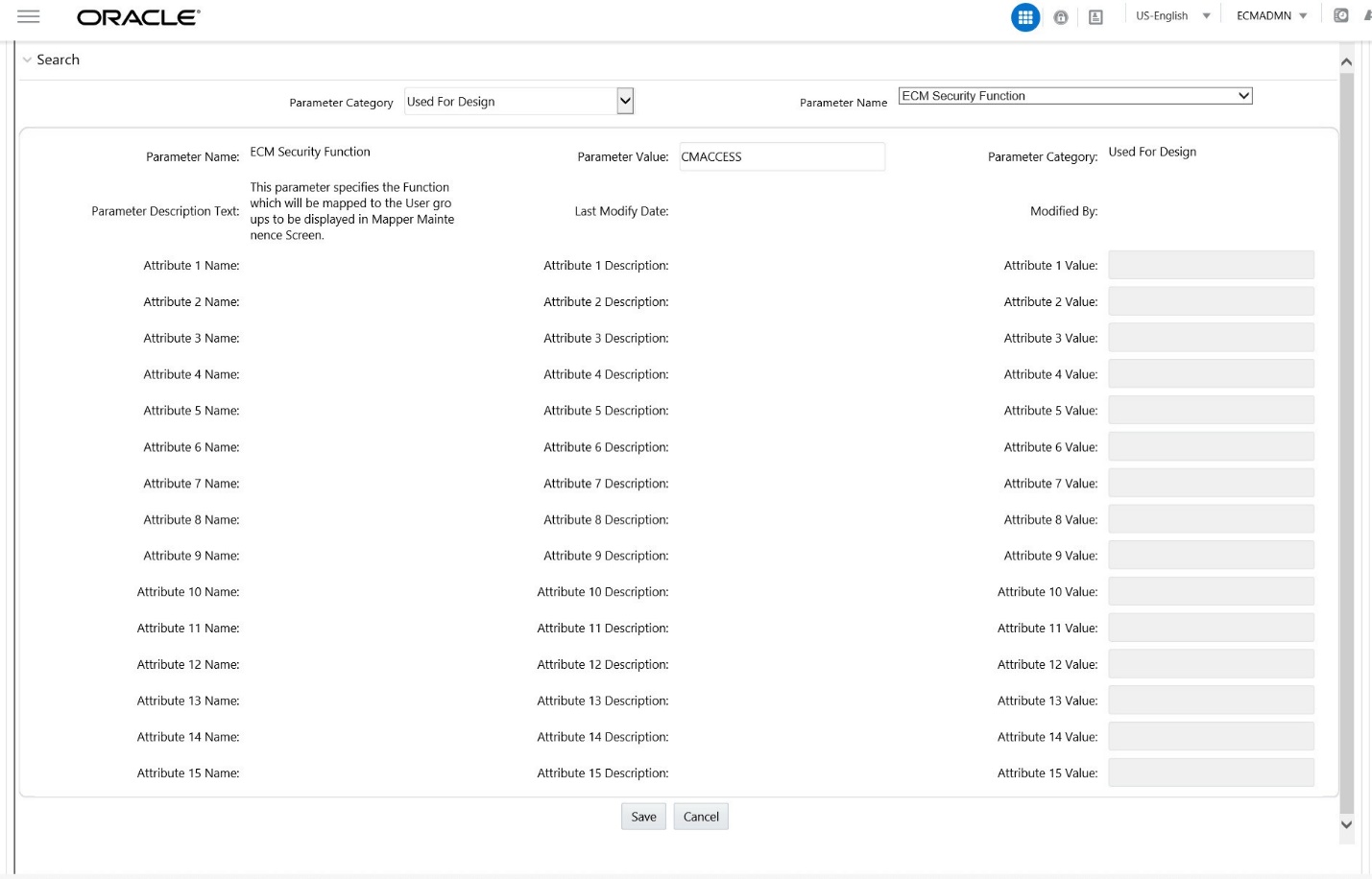Open the ECMADMN user menu
This screenshot has height=879, width=1372.
pyautogui.click(x=1272, y=16)
